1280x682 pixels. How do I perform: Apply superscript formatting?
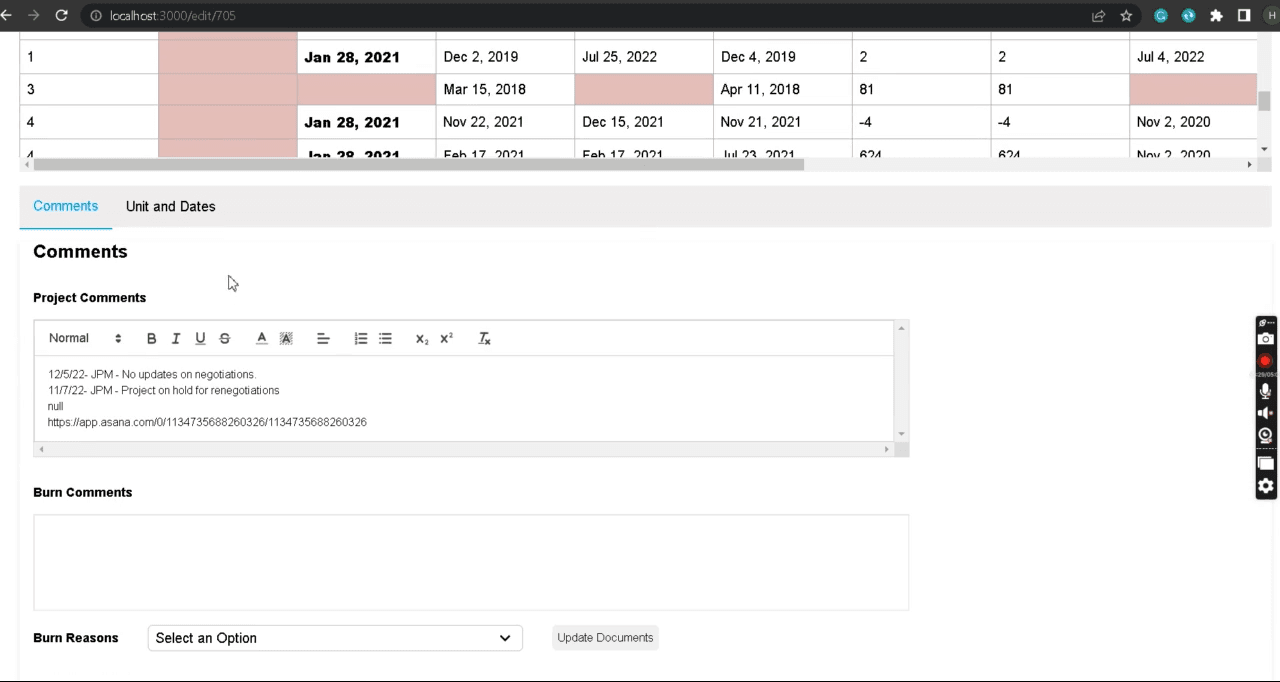click(x=446, y=339)
